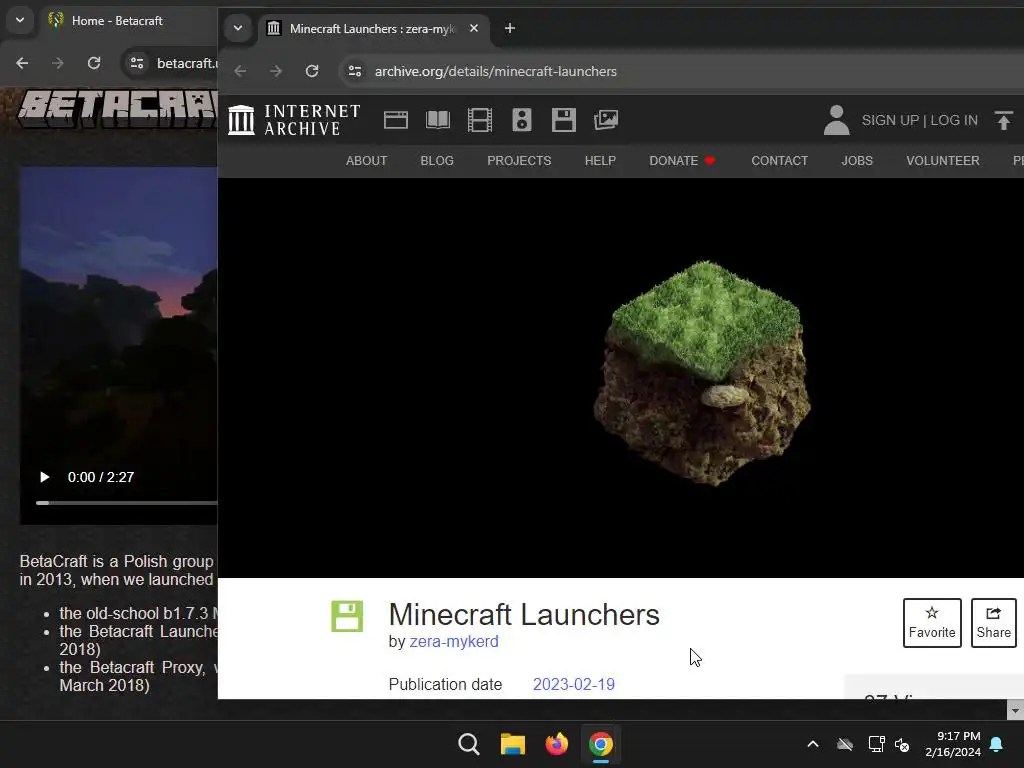Open the Software floppy-disk icon in navbar
Image resolution: width=1024 pixels, height=768 pixels.
pos(564,120)
